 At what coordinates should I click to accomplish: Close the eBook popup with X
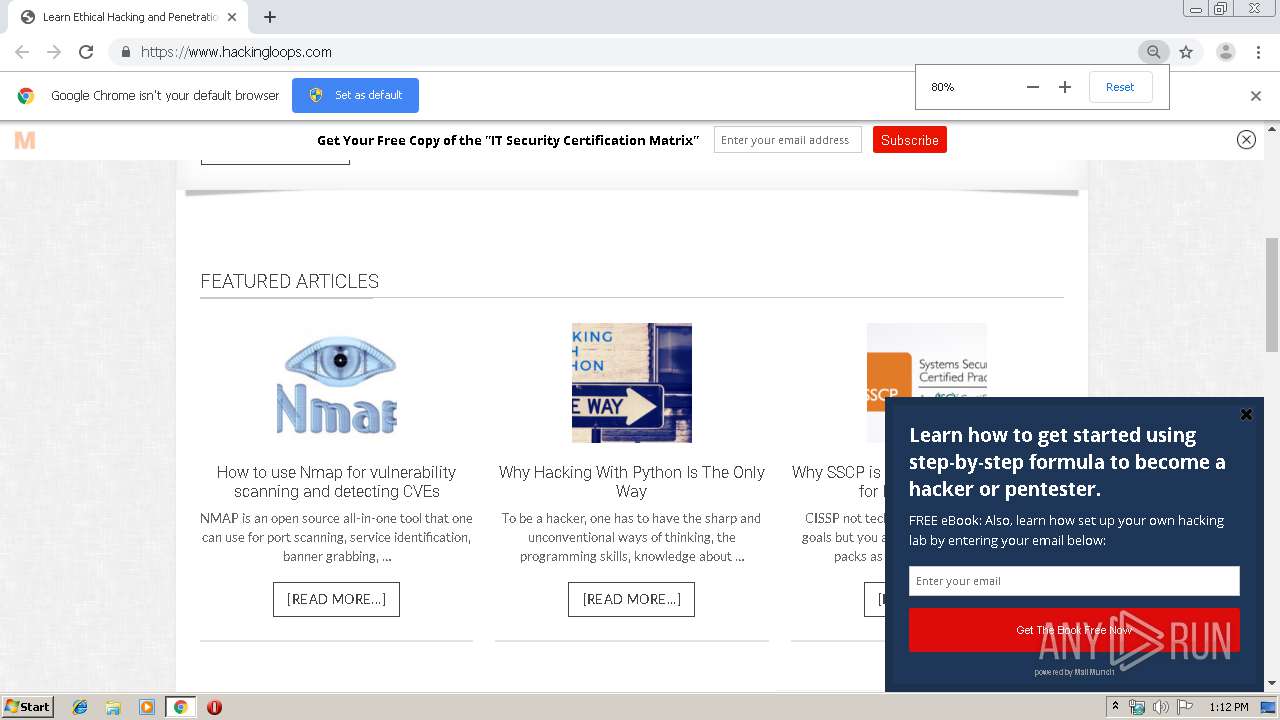point(1246,414)
